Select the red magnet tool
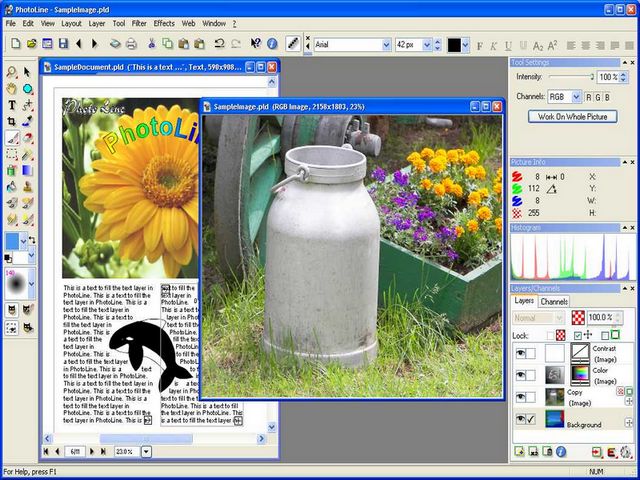Image resolution: width=640 pixels, height=480 pixels. (27, 138)
